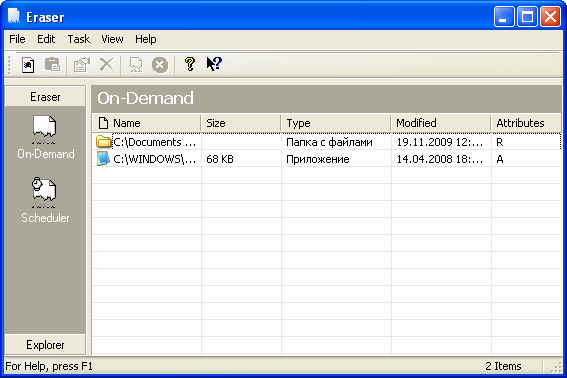Viewport: 567px width, 378px height.
Task: Click the Папка с файлами type cell
Action: (329, 142)
